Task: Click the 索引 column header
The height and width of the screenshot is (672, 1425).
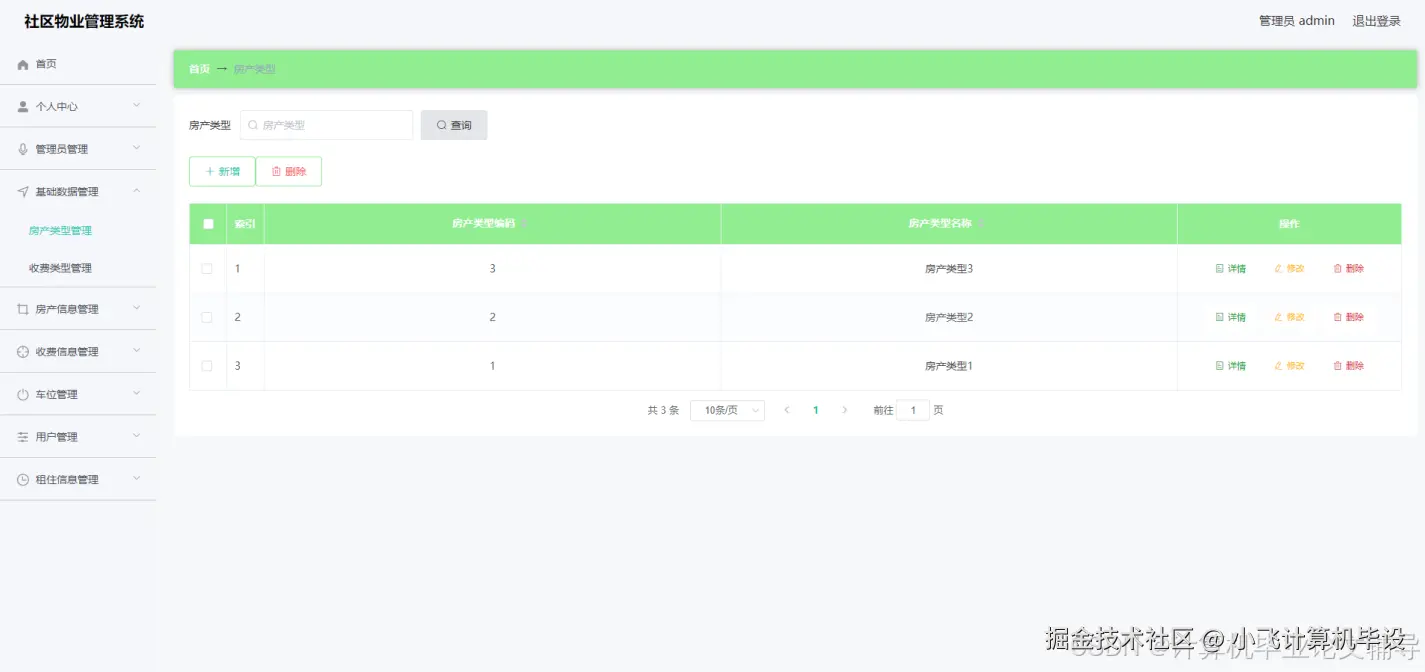Action: [245, 224]
